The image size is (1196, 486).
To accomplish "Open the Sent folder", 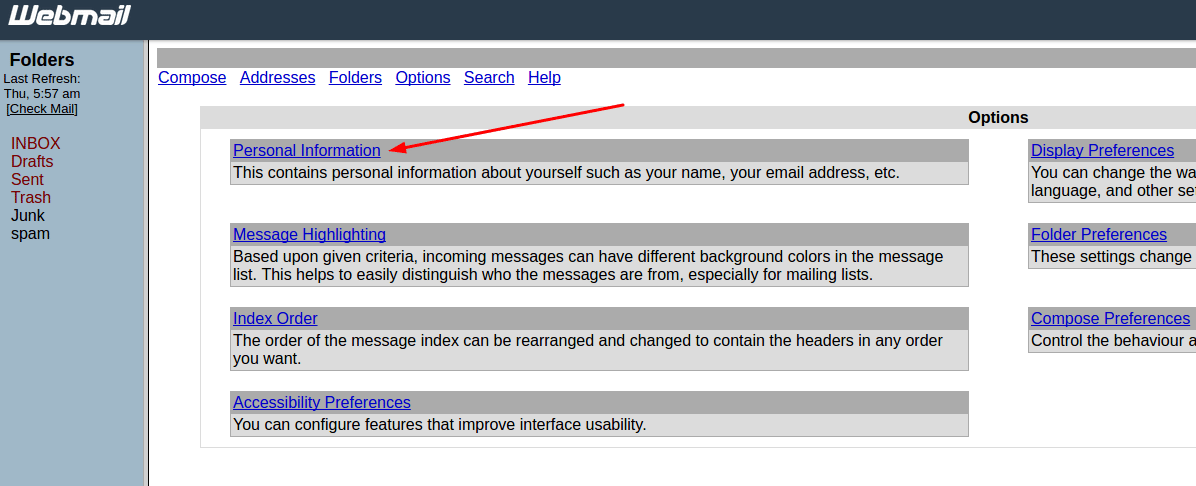I will click(x=27, y=179).
